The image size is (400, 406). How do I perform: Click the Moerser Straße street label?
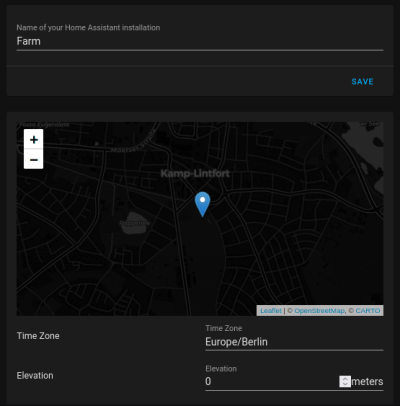click(134, 143)
